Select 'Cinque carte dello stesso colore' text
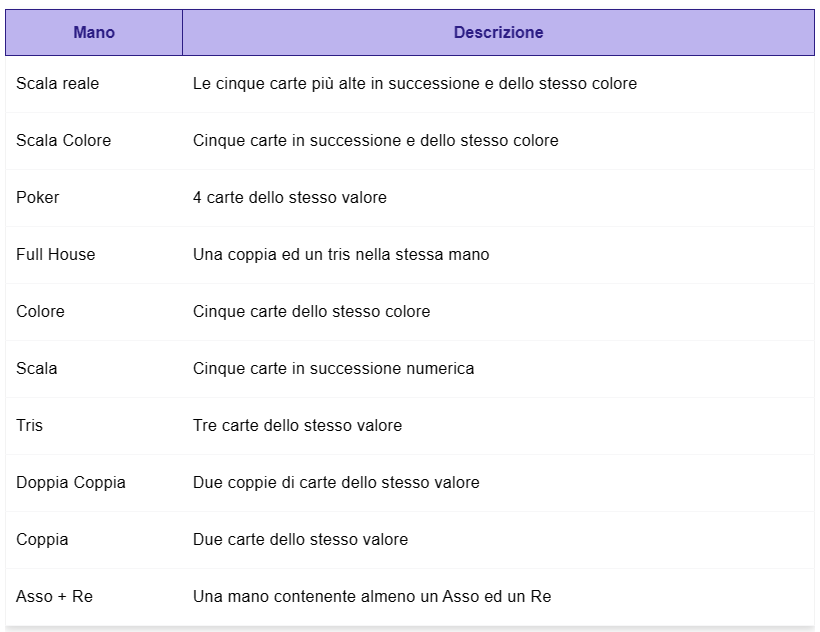The height and width of the screenshot is (632, 820). [x=311, y=312]
